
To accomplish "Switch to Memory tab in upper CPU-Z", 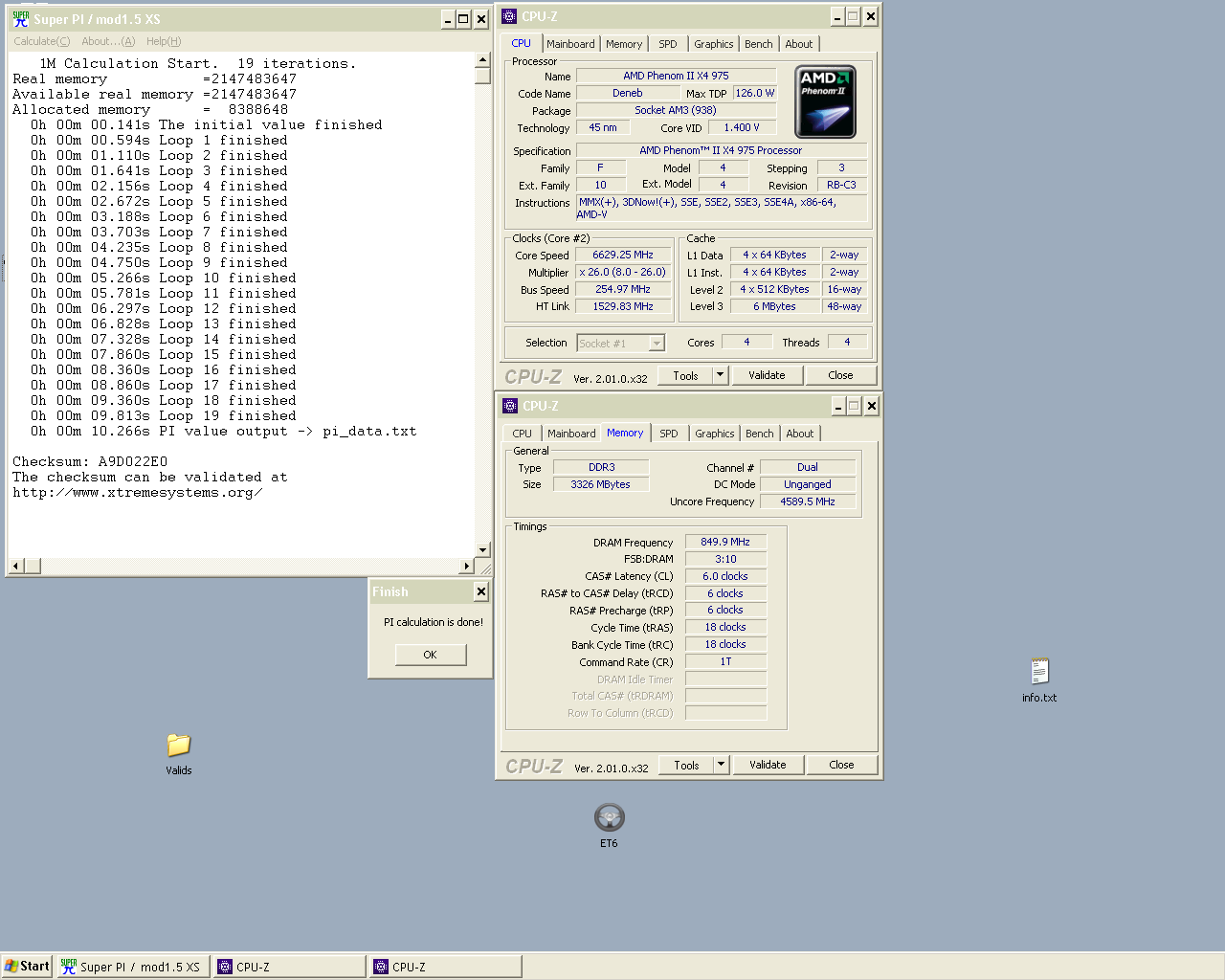I will pos(624,44).
